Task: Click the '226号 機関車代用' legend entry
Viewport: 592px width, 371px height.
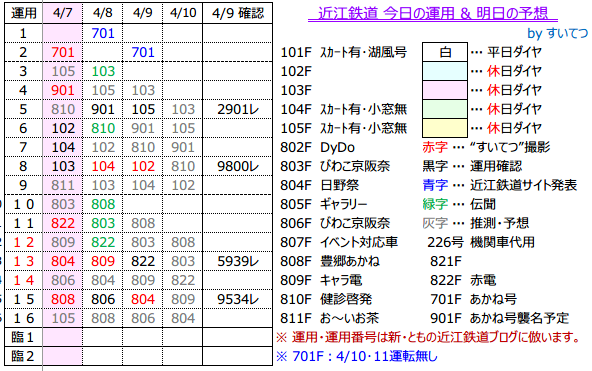Action: [481, 242]
